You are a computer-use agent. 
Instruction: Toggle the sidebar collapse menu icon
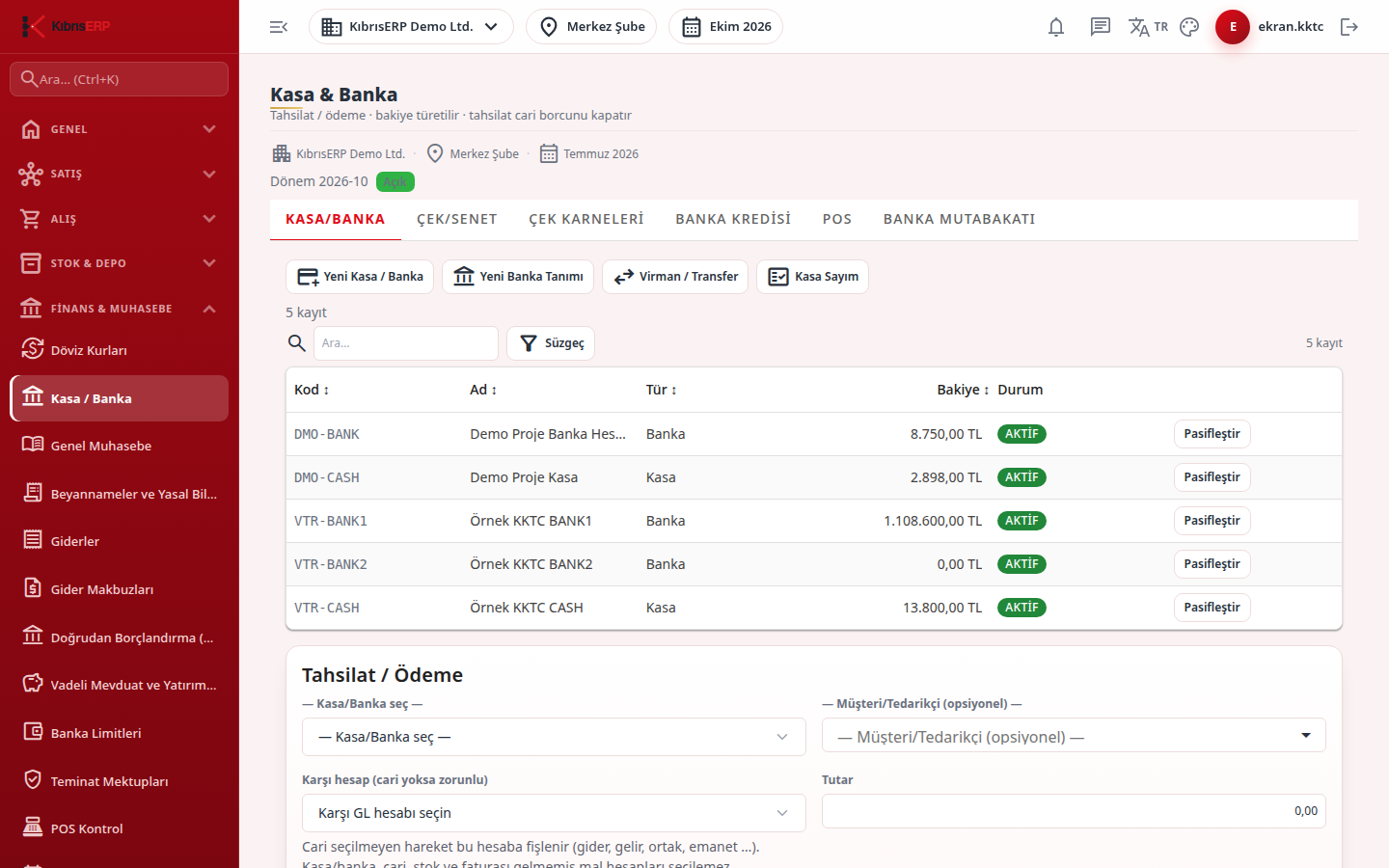(279, 27)
